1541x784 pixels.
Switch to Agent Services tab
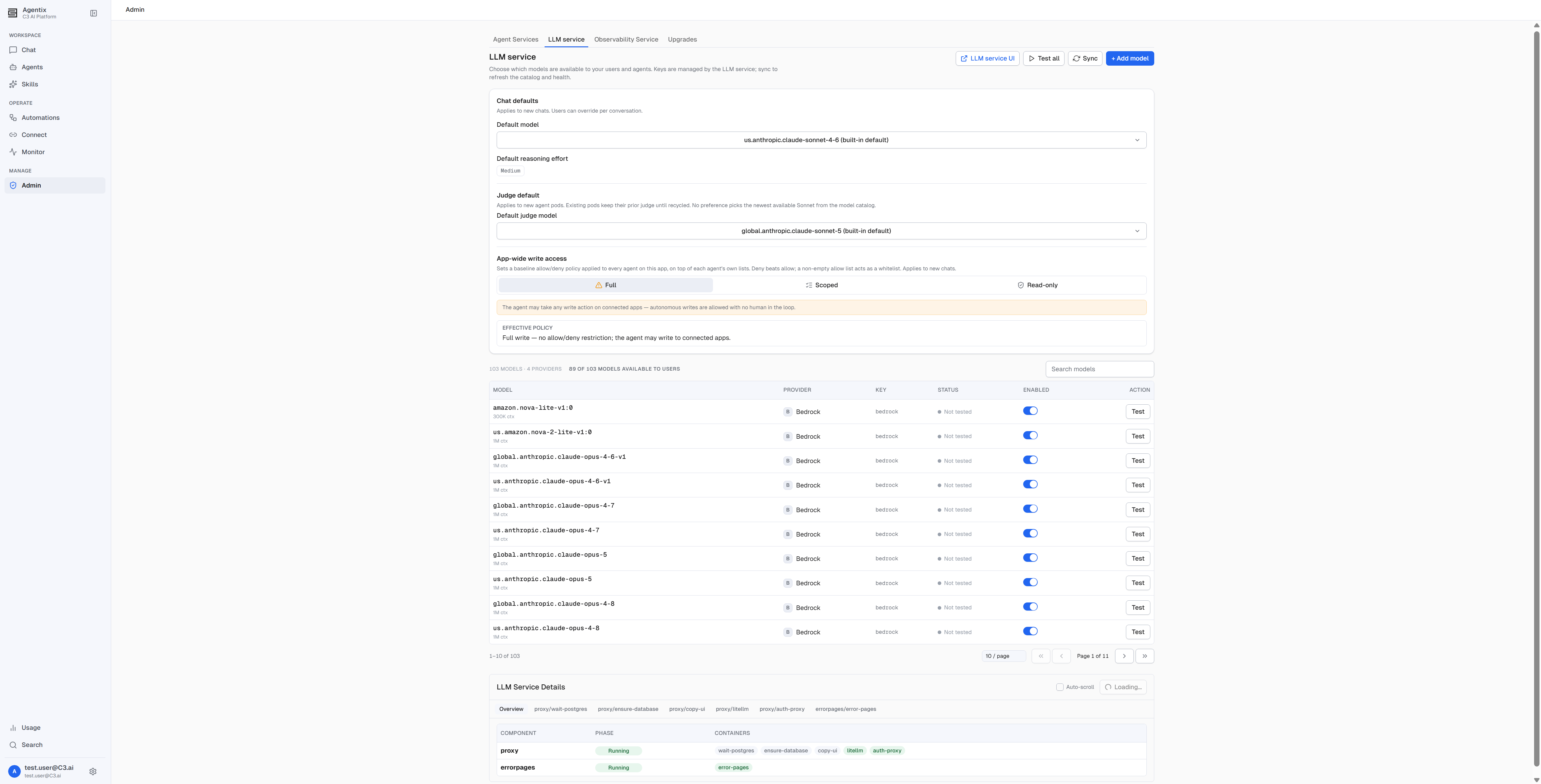pos(516,39)
